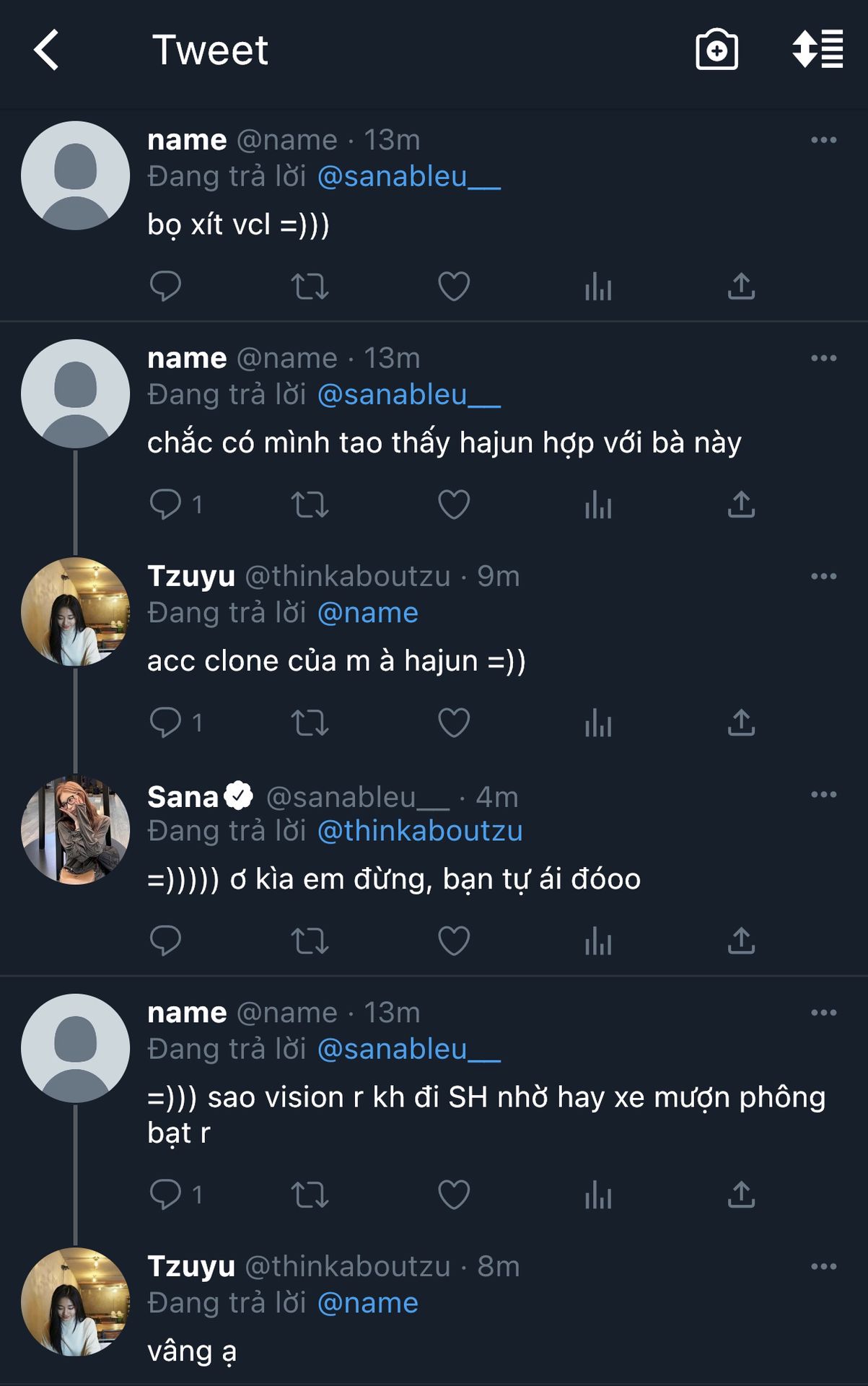Open more options on Sana's tweet

[823, 795]
